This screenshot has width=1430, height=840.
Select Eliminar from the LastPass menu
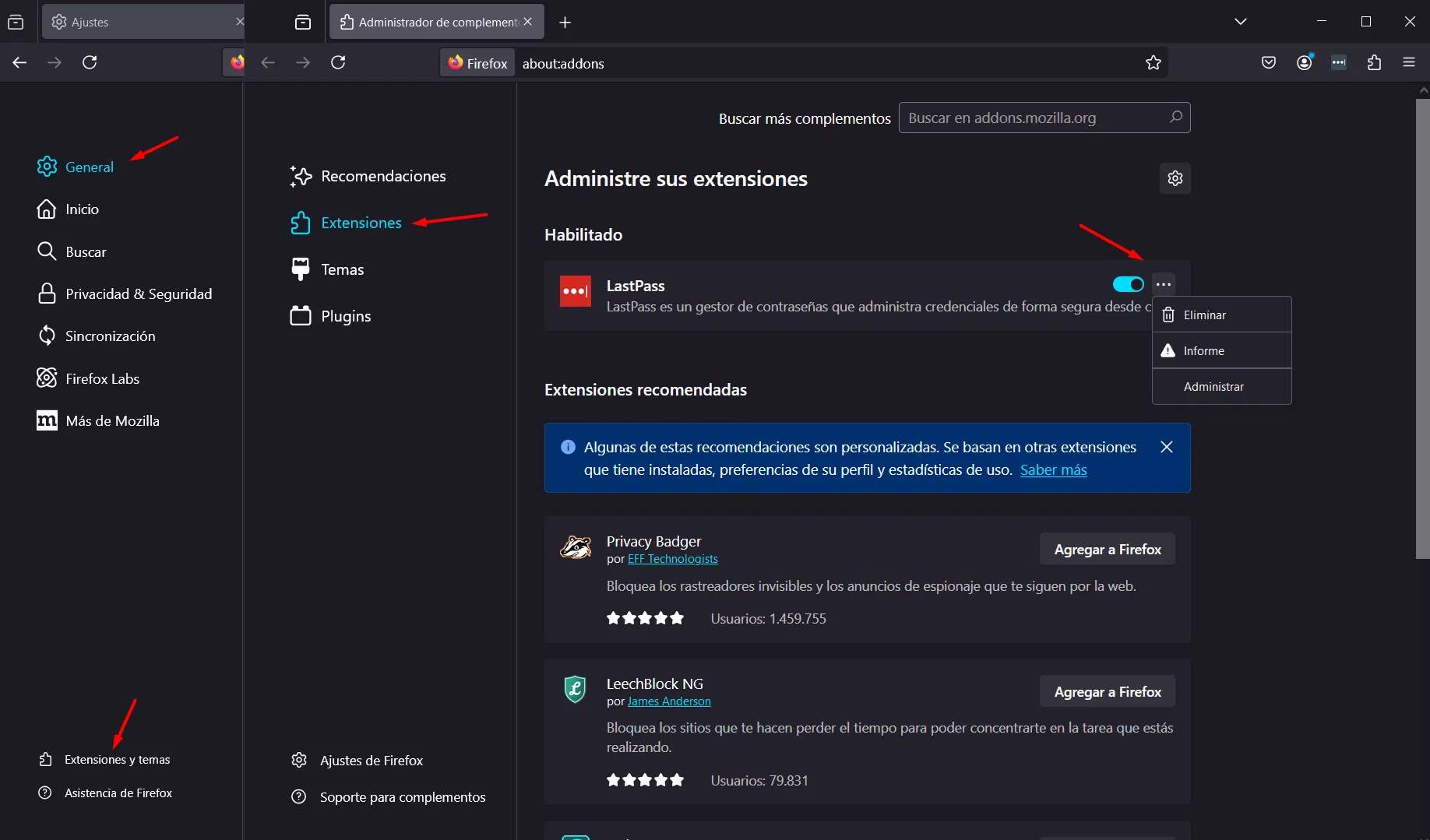(x=1204, y=315)
